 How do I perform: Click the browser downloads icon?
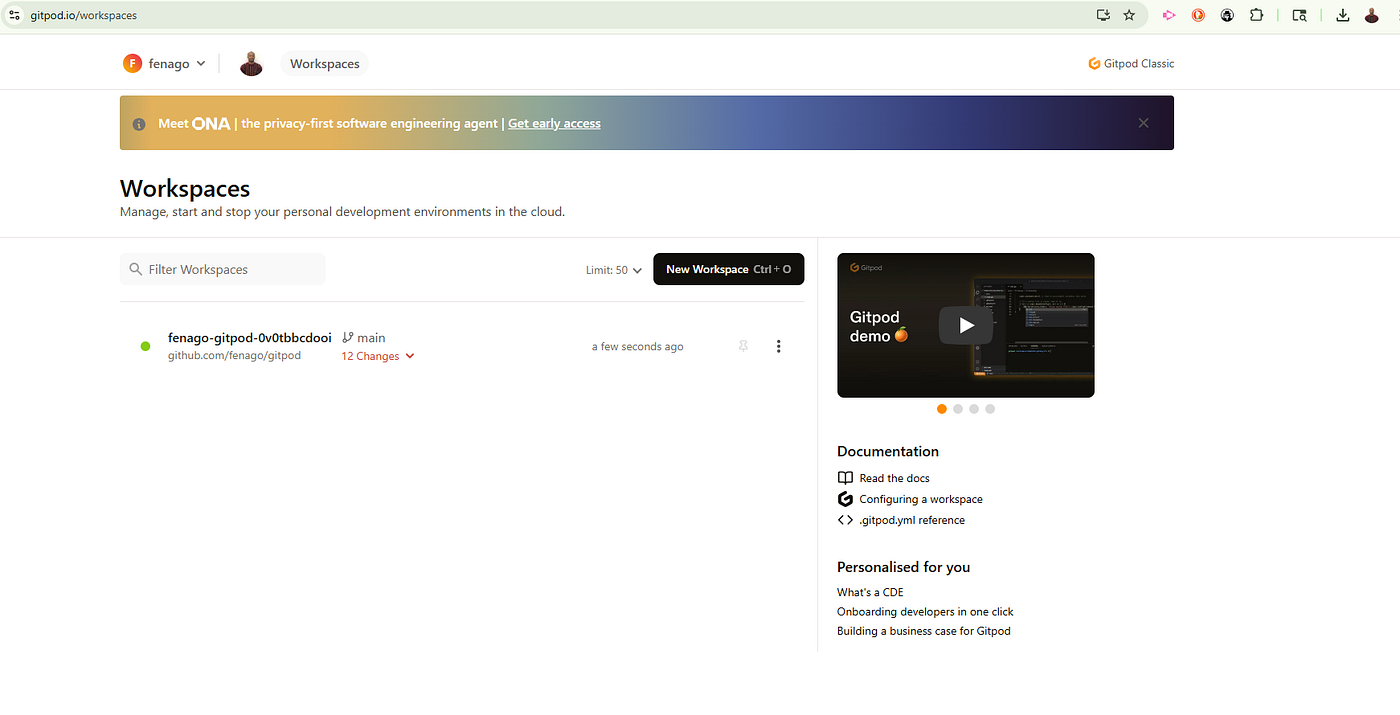point(1343,15)
